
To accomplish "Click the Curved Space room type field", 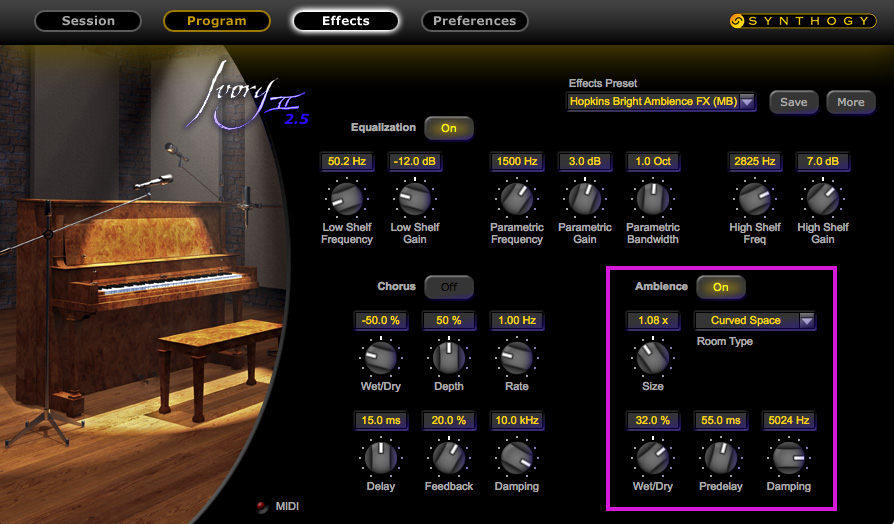I will [746, 320].
